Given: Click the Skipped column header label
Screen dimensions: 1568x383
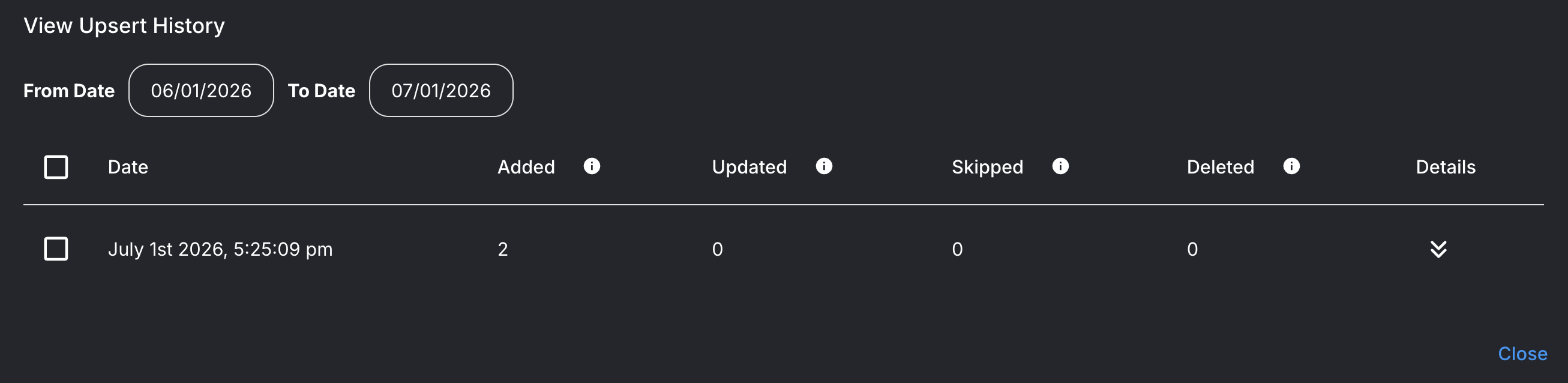Looking at the screenshot, I should (x=987, y=167).
